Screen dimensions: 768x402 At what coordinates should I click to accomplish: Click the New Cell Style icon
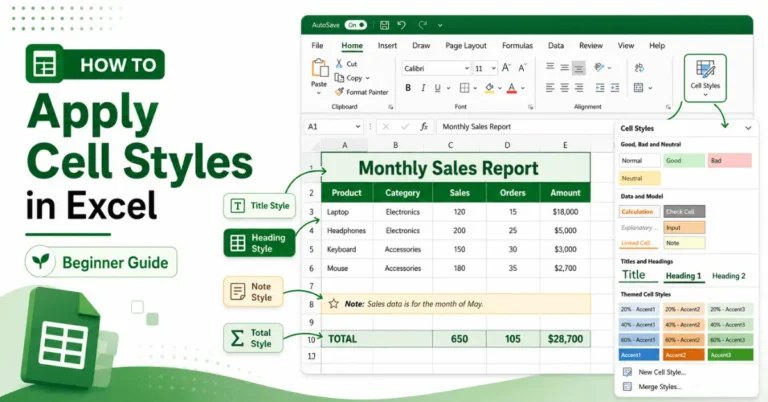point(627,372)
